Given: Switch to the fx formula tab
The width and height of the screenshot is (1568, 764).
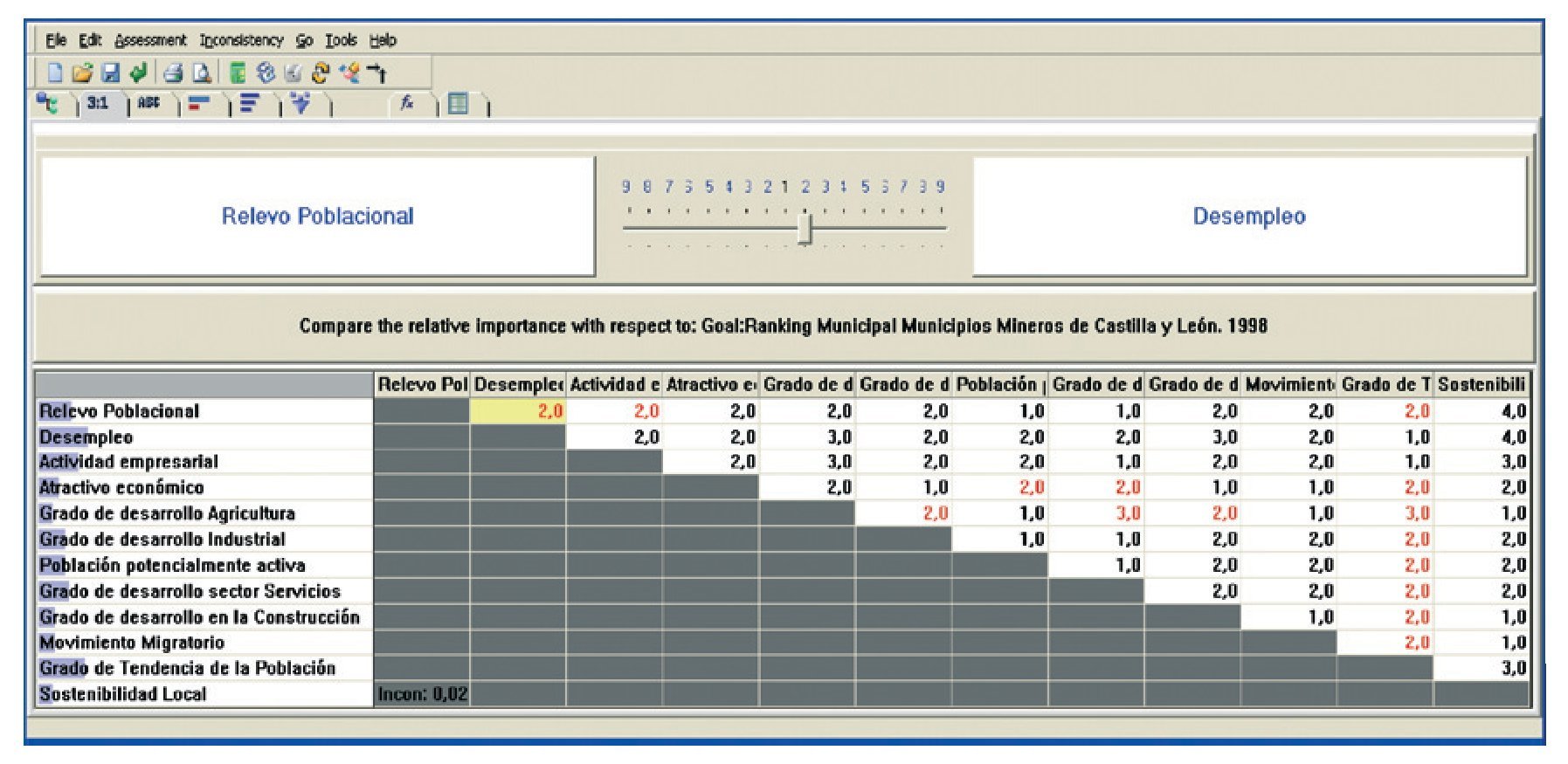Looking at the screenshot, I should (406, 104).
